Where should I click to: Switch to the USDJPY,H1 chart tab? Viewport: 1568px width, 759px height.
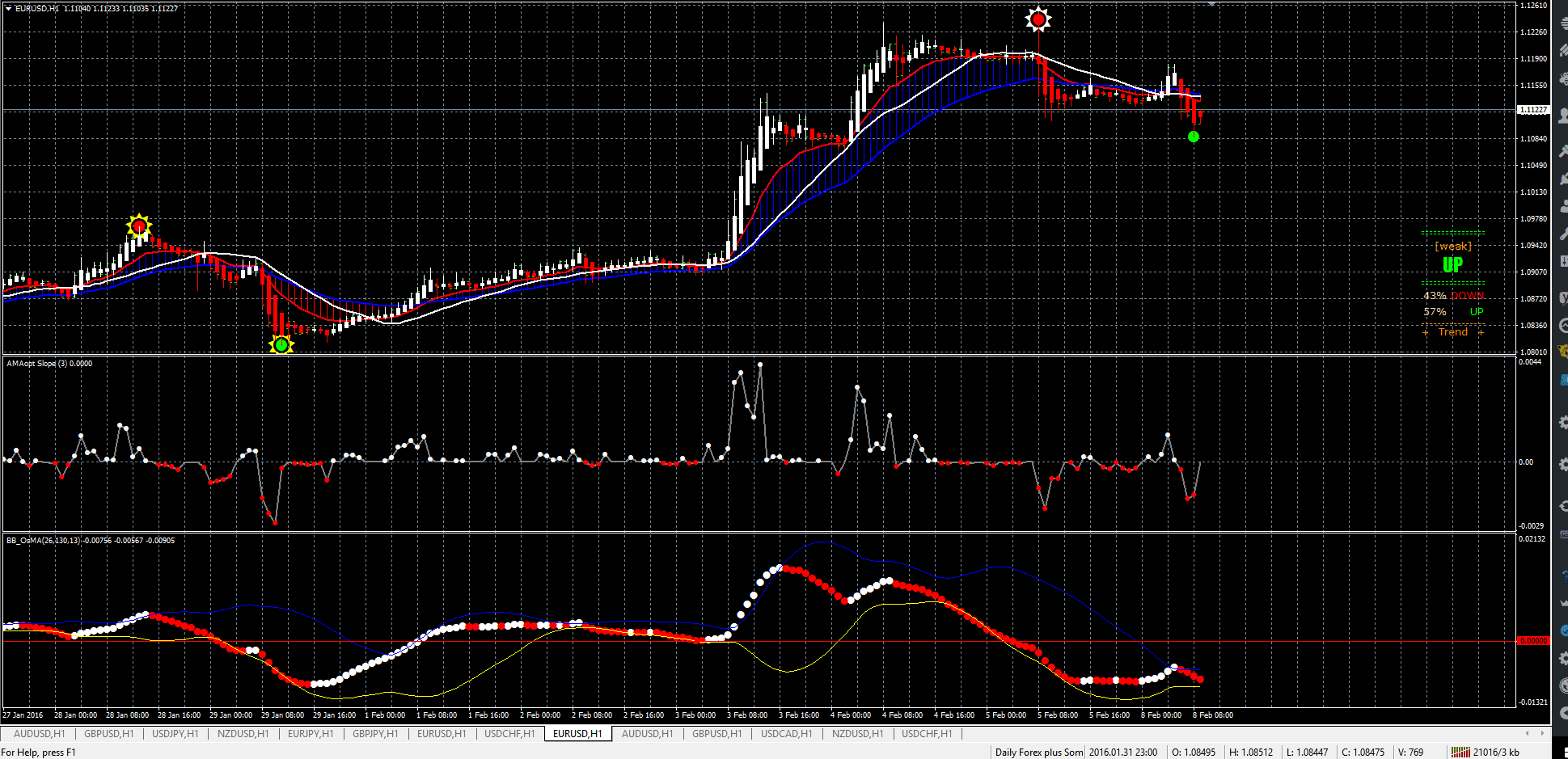(175, 734)
